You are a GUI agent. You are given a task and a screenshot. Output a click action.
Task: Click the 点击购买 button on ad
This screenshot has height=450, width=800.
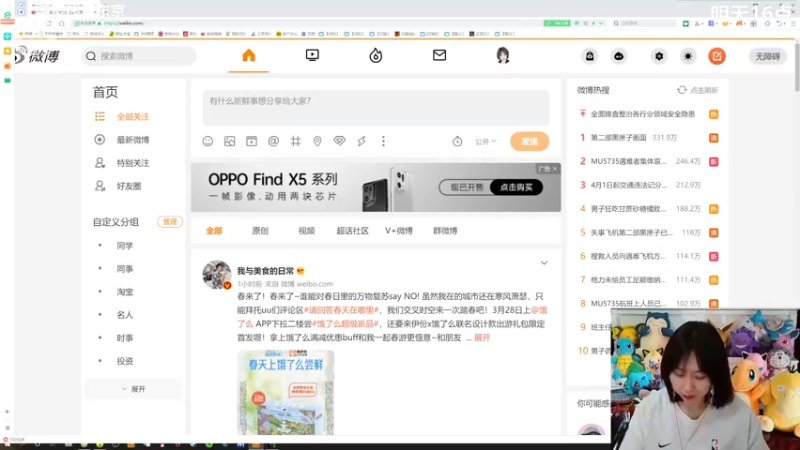[516, 187]
